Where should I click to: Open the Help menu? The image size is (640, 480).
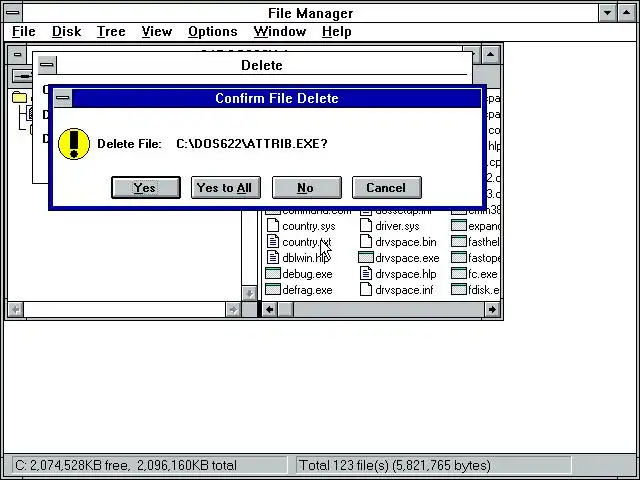[336, 31]
